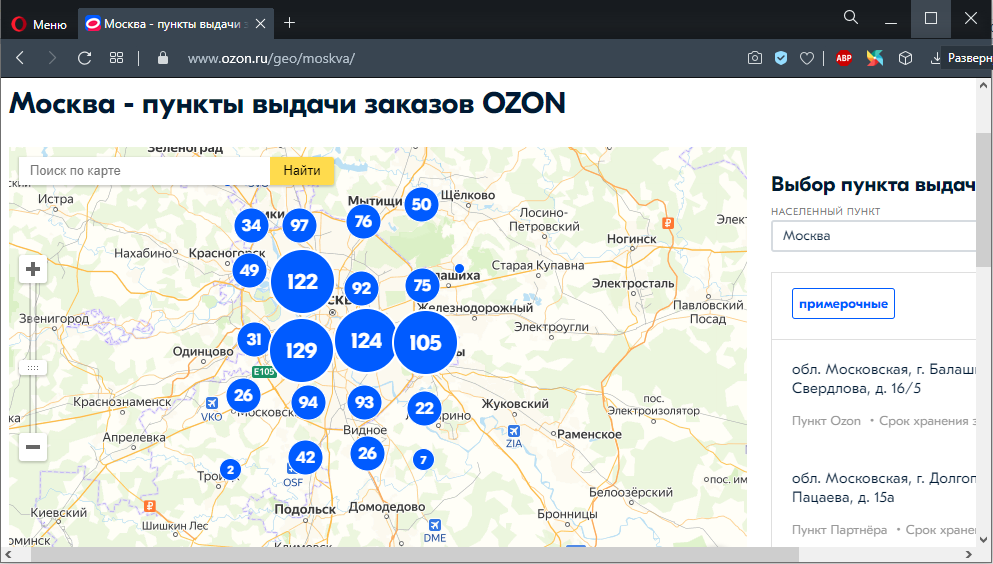Screen dimensions: 993x564
Task: Click the map zoom out minus button
Action: 33,447
